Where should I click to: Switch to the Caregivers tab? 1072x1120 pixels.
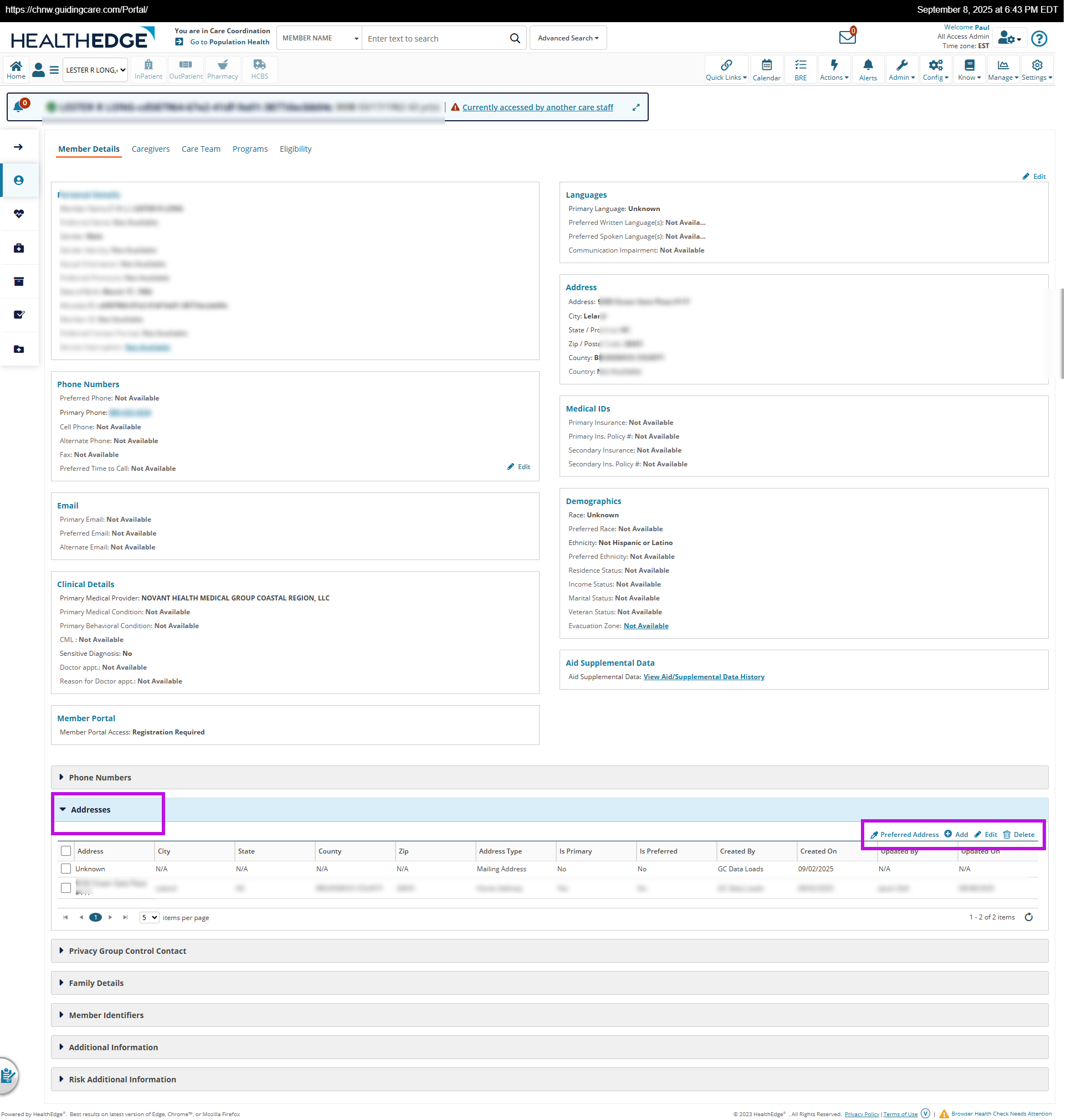[150, 149]
